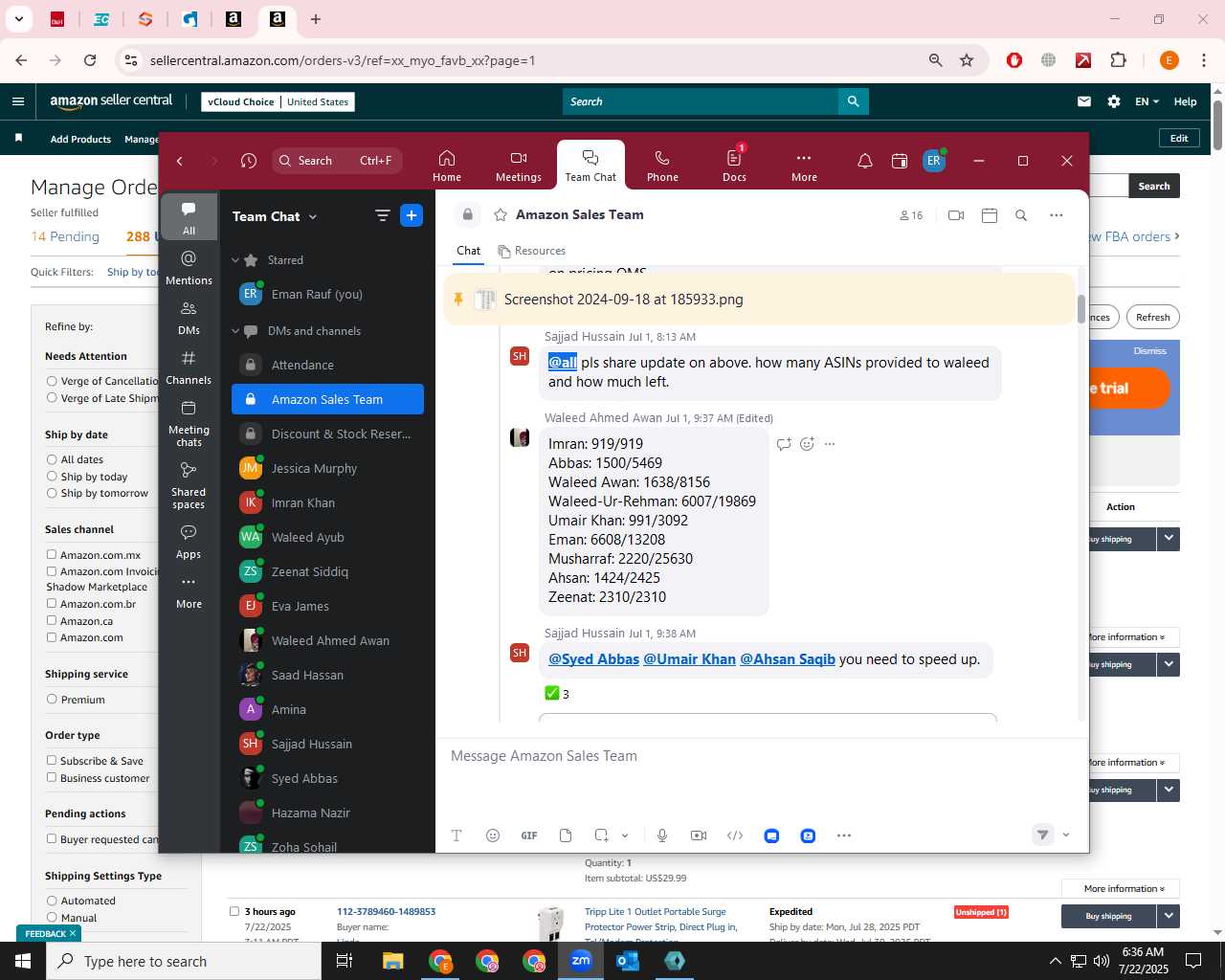Insert a GIF in message
Image resolution: width=1225 pixels, height=980 pixels.
pyautogui.click(x=529, y=835)
